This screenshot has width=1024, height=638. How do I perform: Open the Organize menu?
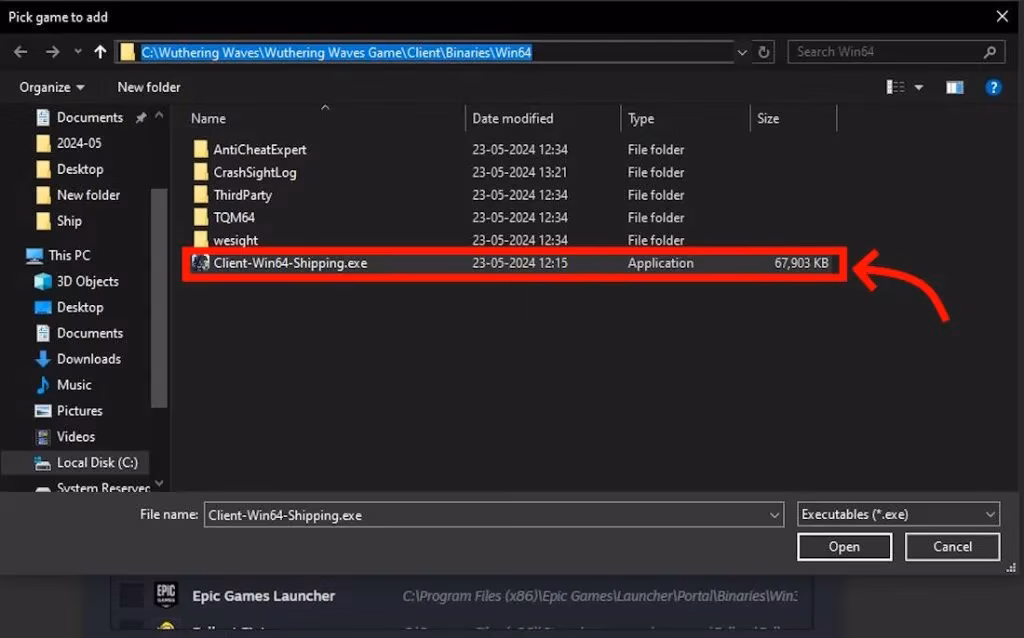click(52, 87)
